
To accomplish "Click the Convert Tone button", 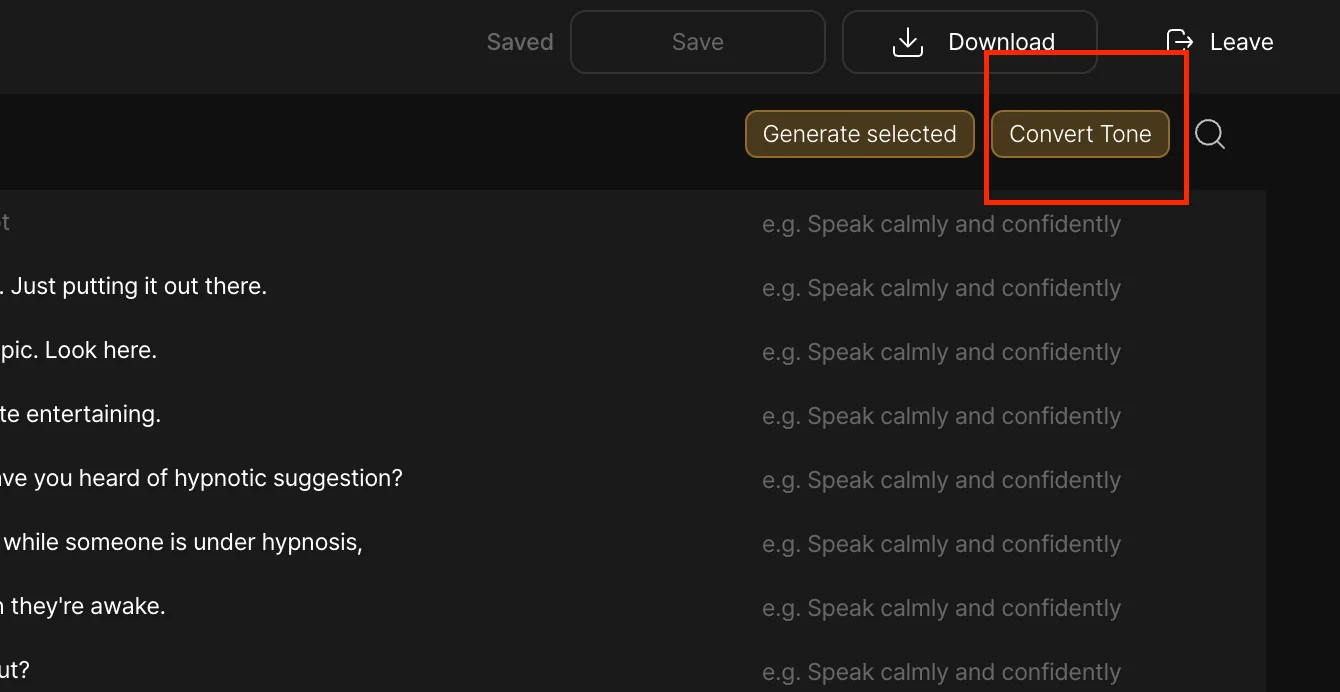I will [1080, 134].
